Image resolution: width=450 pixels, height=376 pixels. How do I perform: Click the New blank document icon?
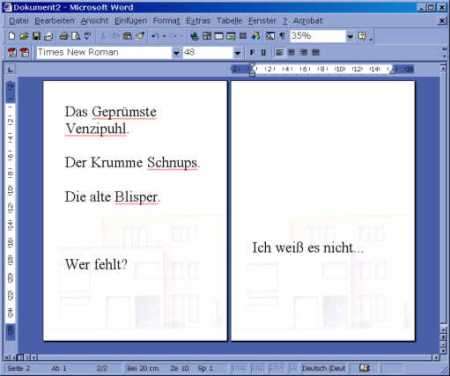click(12, 36)
